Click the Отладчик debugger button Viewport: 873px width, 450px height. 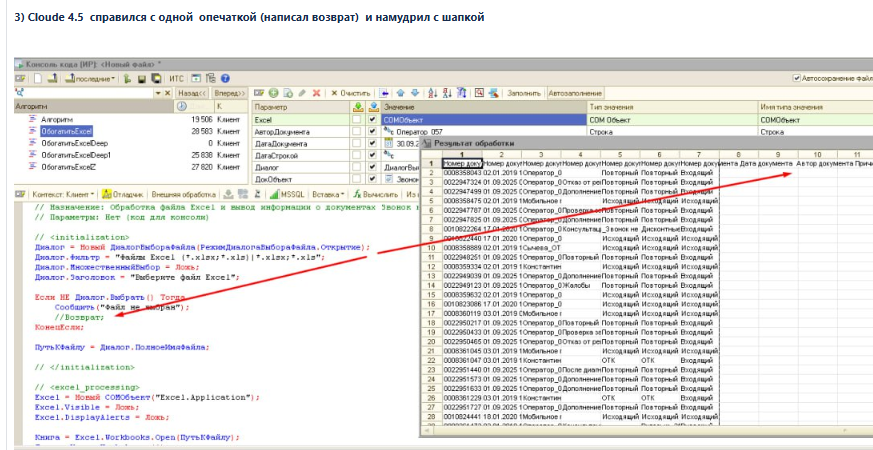tap(122, 194)
